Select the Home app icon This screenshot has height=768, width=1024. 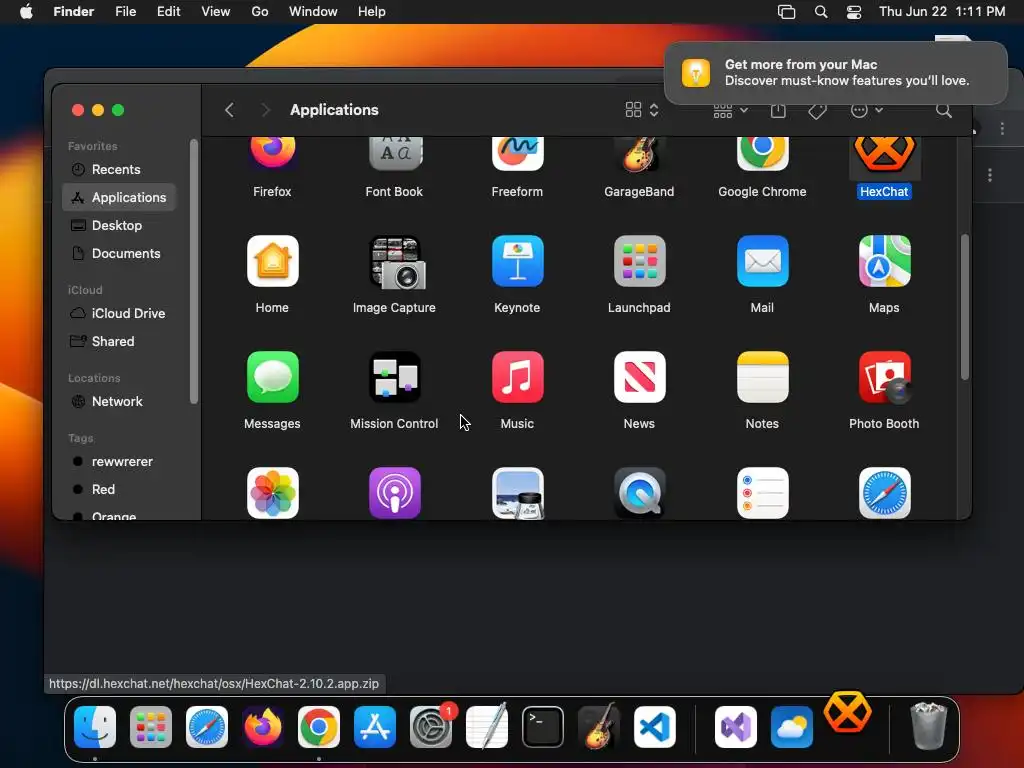(272, 261)
